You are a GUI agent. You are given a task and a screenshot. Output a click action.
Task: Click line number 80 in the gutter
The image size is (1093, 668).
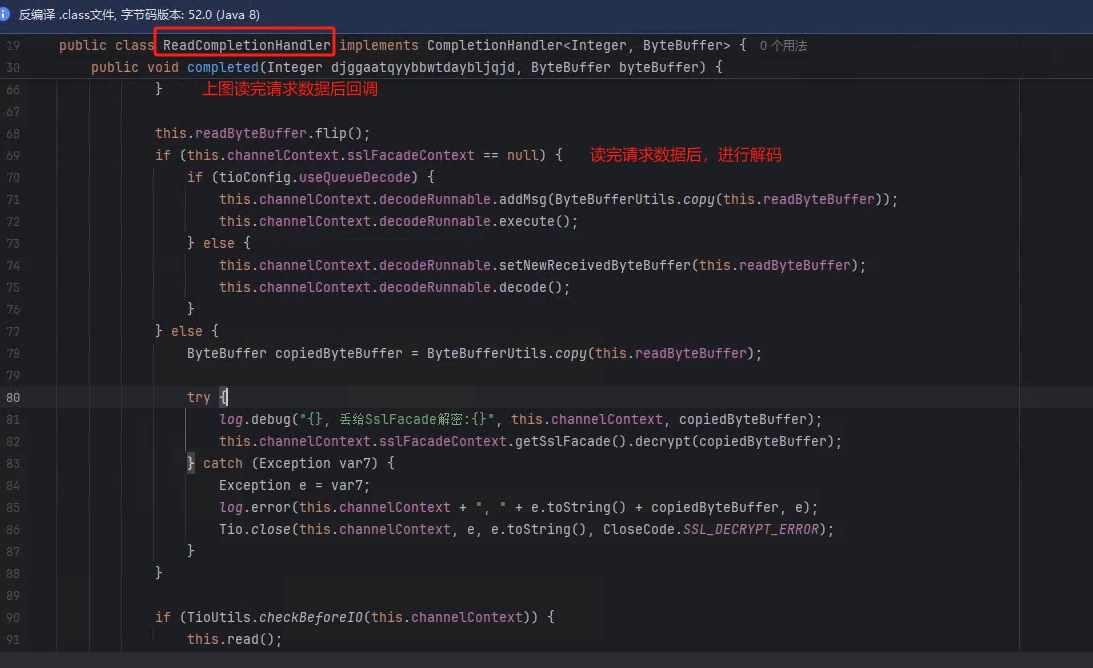click(x=12, y=397)
